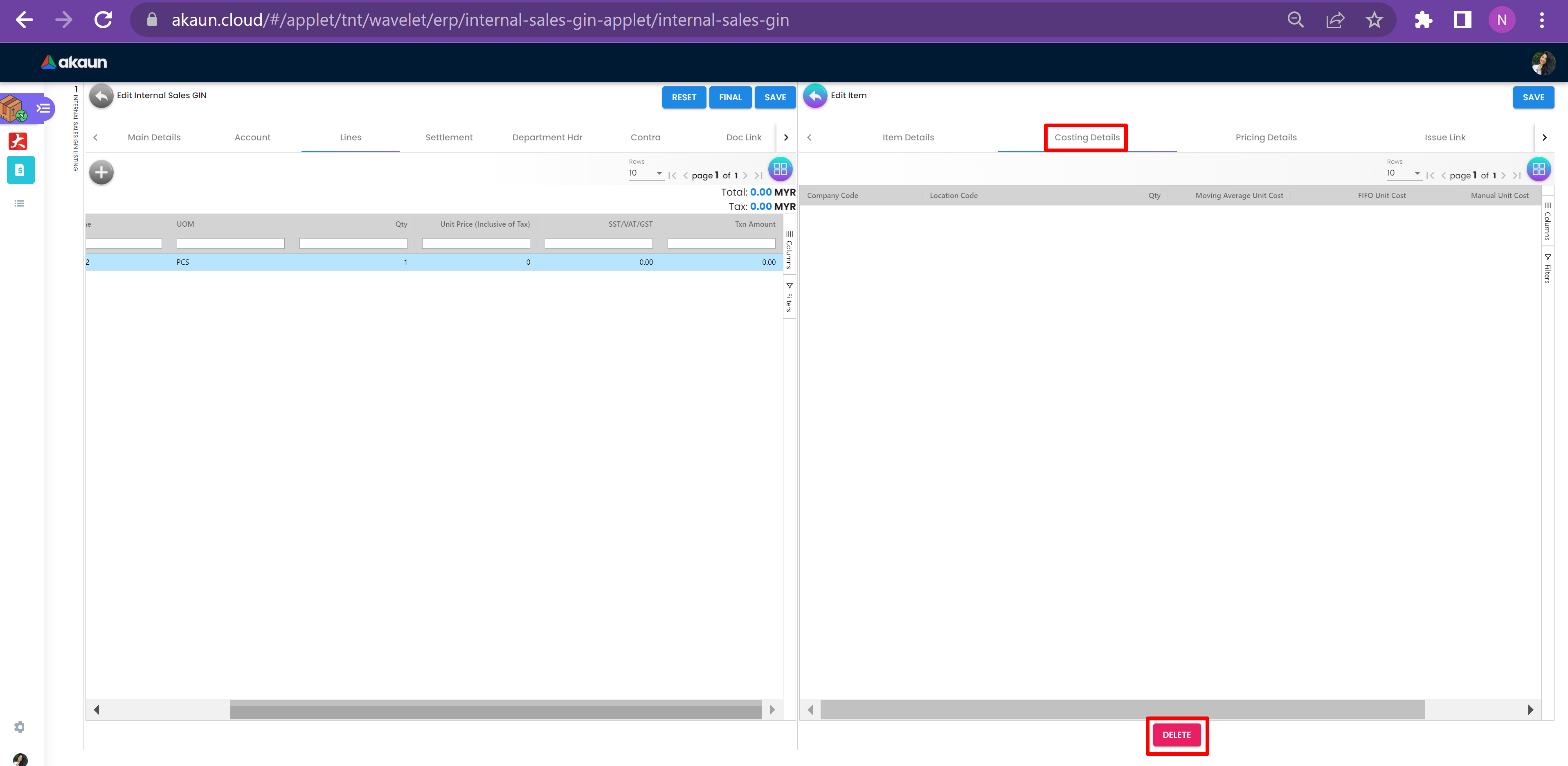Click back arrow beside Edit Item
The height and width of the screenshot is (766, 1568).
pos(815,96)
